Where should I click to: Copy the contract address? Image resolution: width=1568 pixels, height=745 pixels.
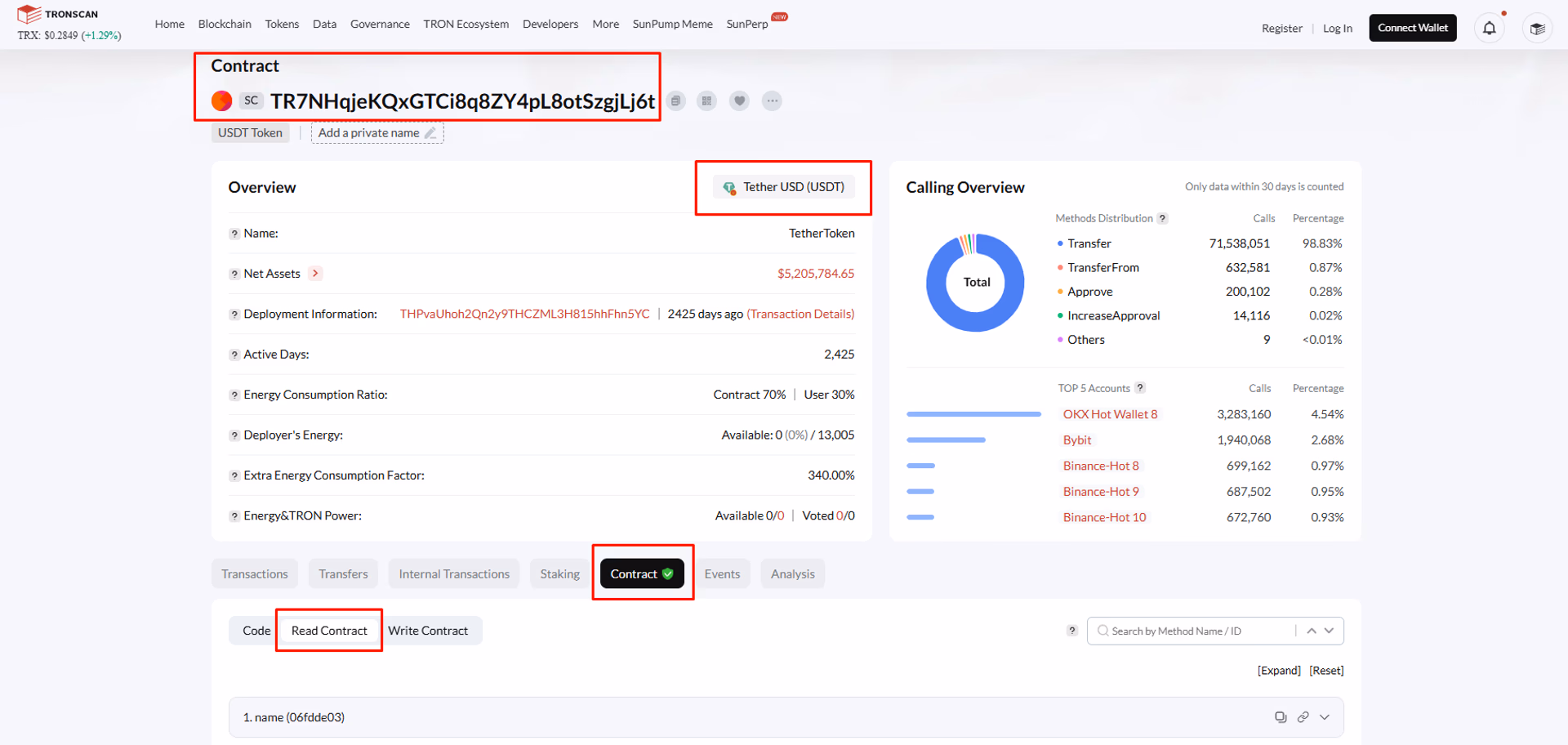click(675, 101)
